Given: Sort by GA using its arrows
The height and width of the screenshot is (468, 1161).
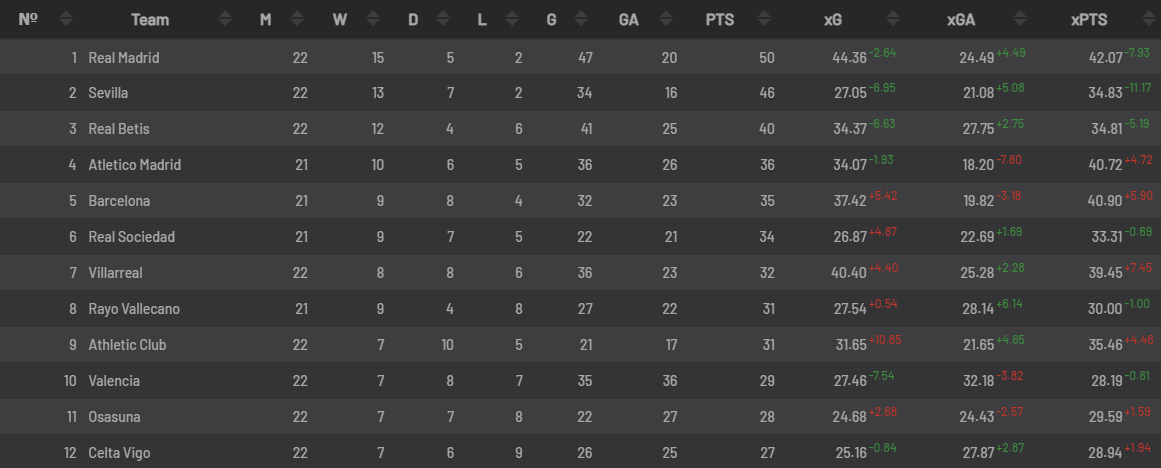Looking at the screenshot, I should (666, 20).
